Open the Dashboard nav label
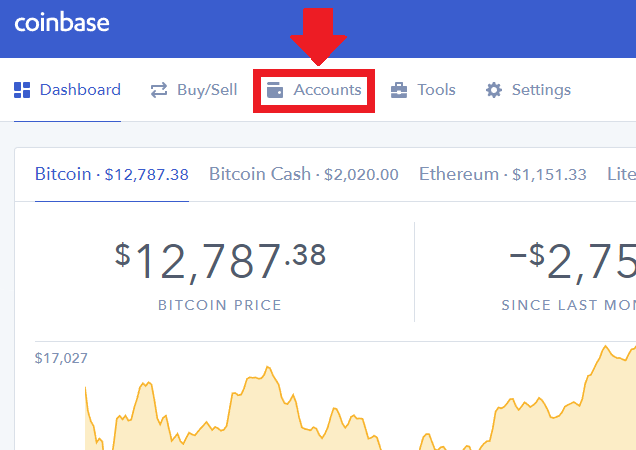Viewport: 636px width, 450px height. point(80,90)
